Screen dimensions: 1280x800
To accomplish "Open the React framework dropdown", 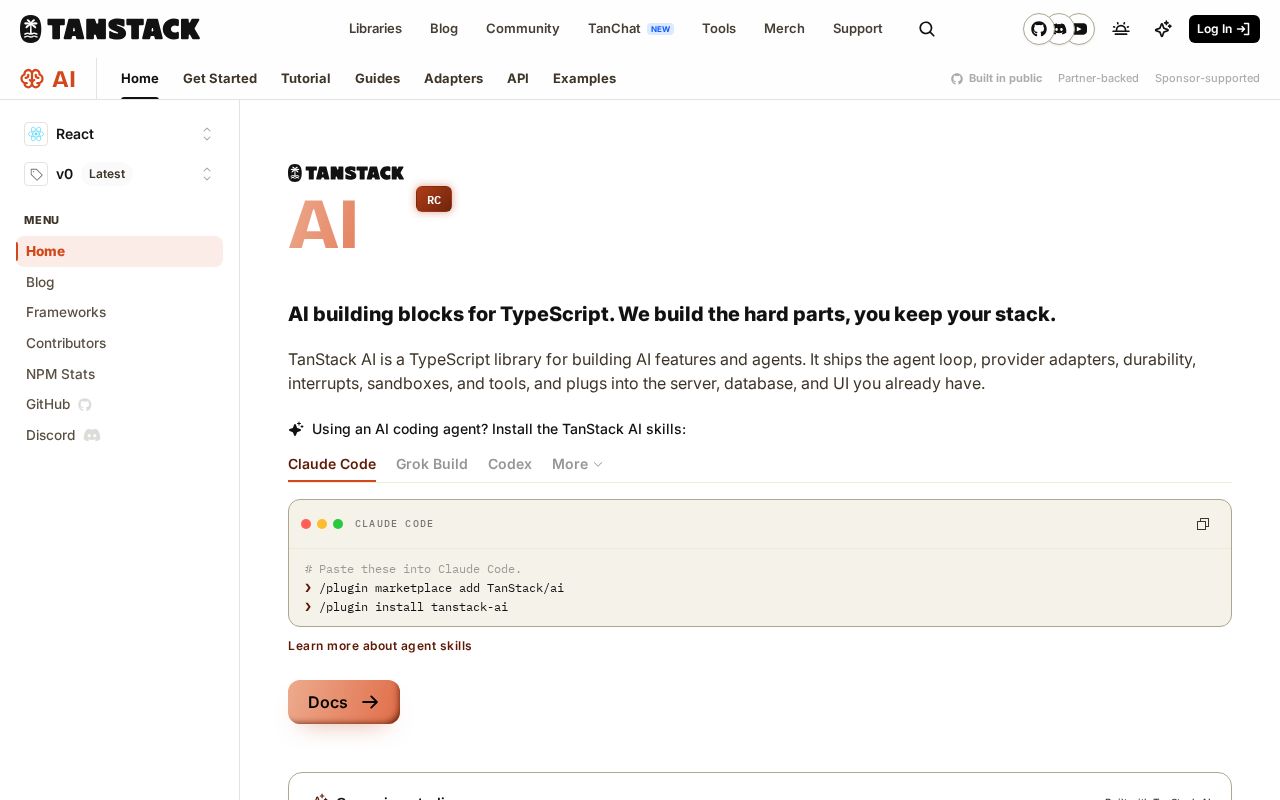I will (120, 134).
